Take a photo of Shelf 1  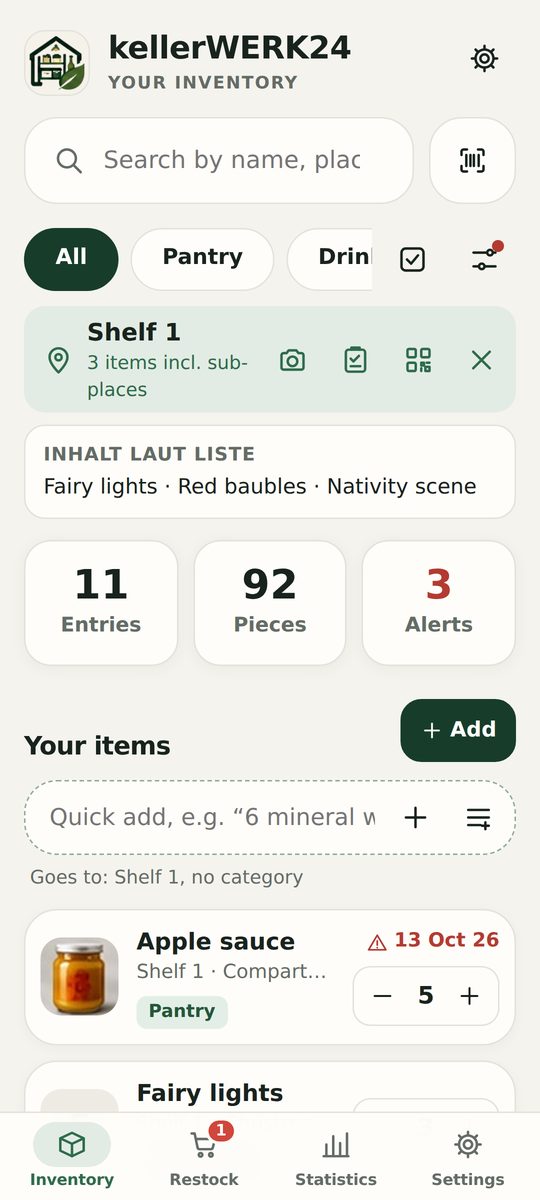click(292, 360)
